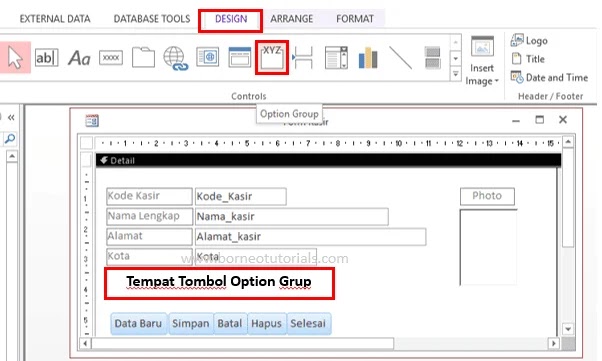602x361 pixels.
Task: Click the navigation pane search icon
Action: [10, 138]
